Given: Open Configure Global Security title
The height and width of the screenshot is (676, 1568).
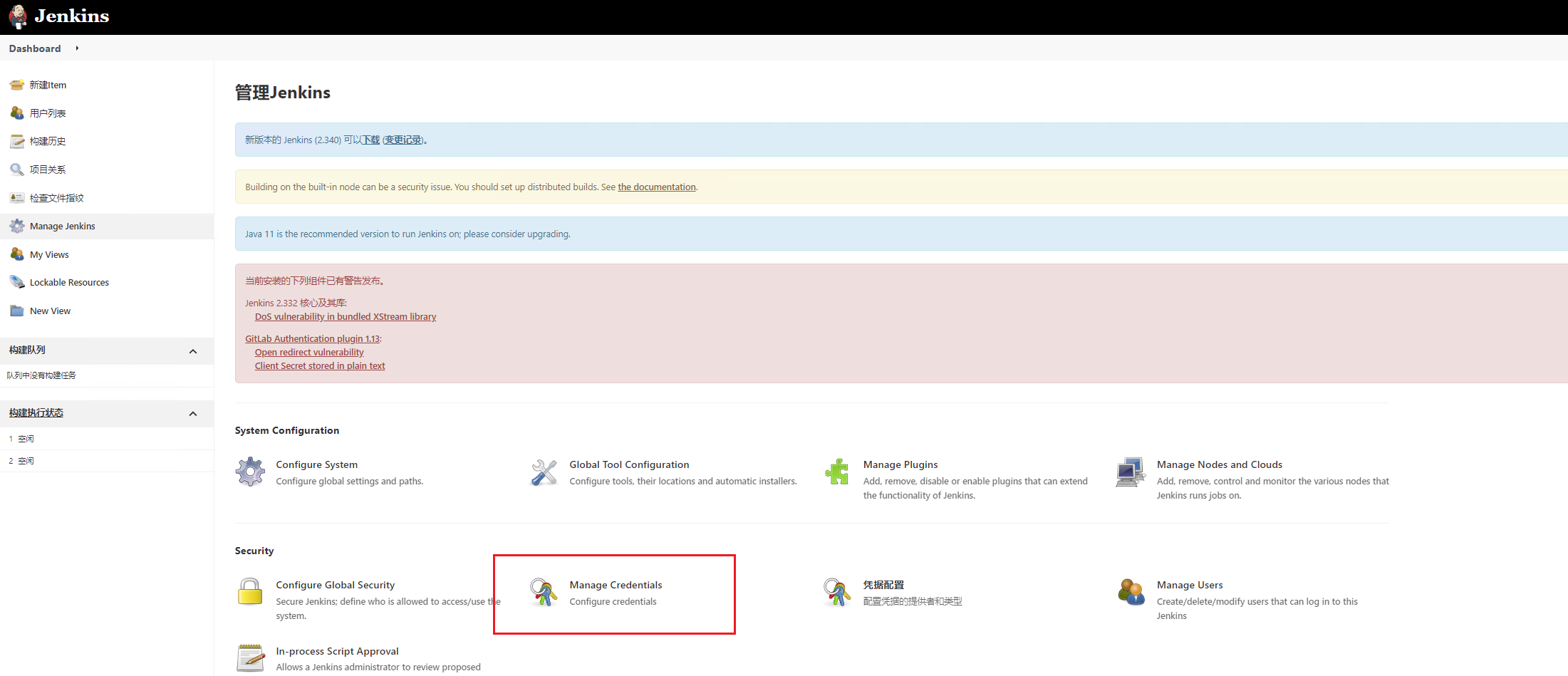Looking at the screenshot, I should coord(335,585).
